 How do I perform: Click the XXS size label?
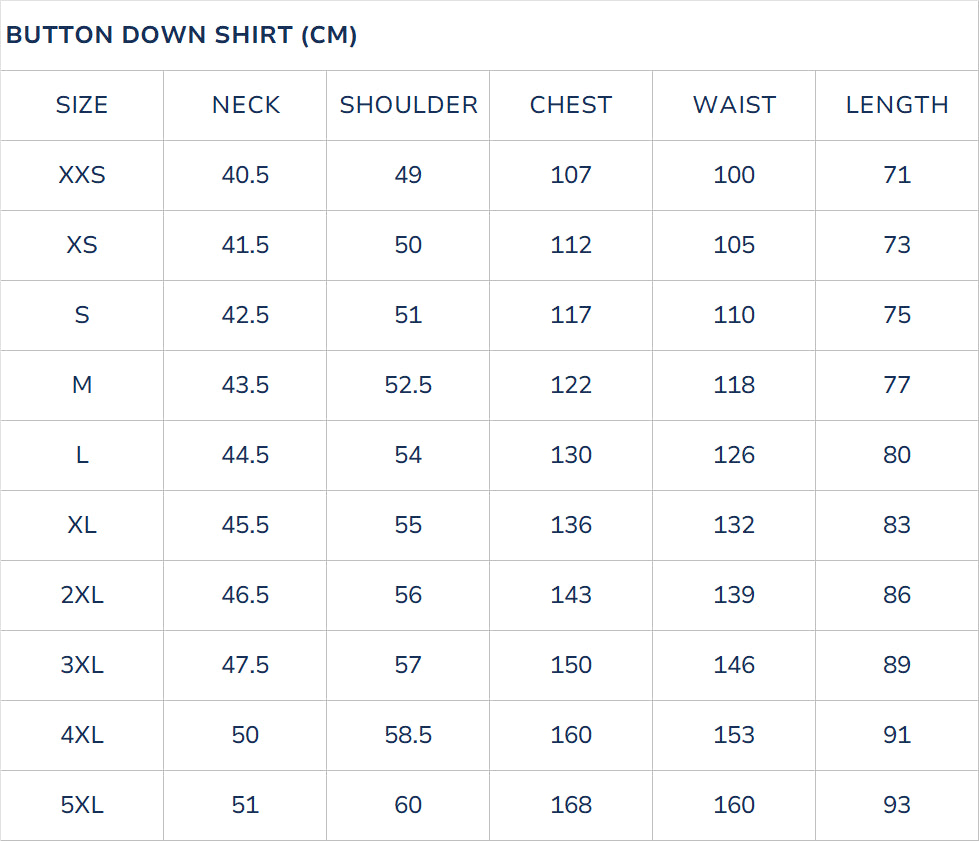pos(82,175)
